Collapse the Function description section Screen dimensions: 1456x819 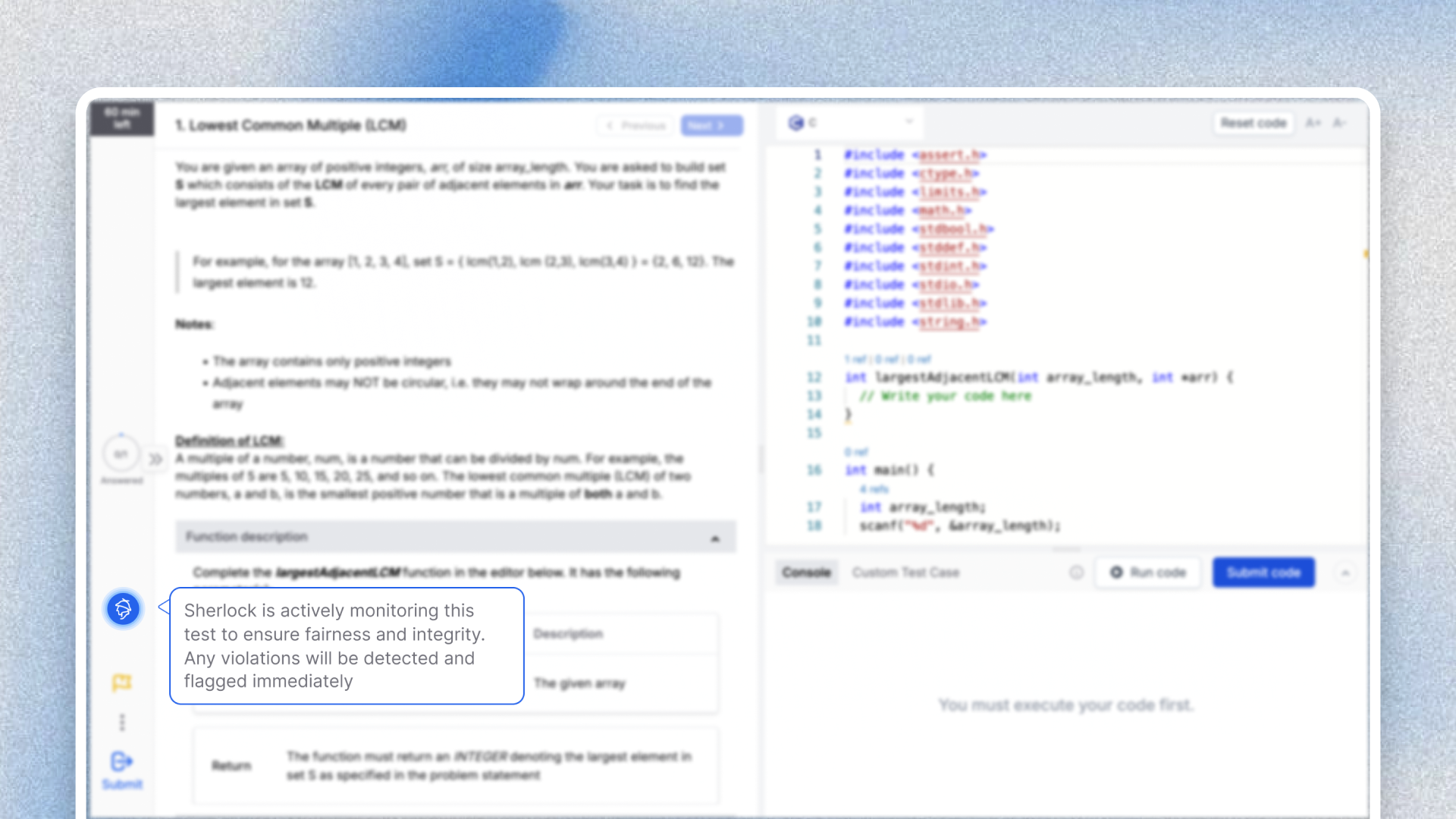714,538
